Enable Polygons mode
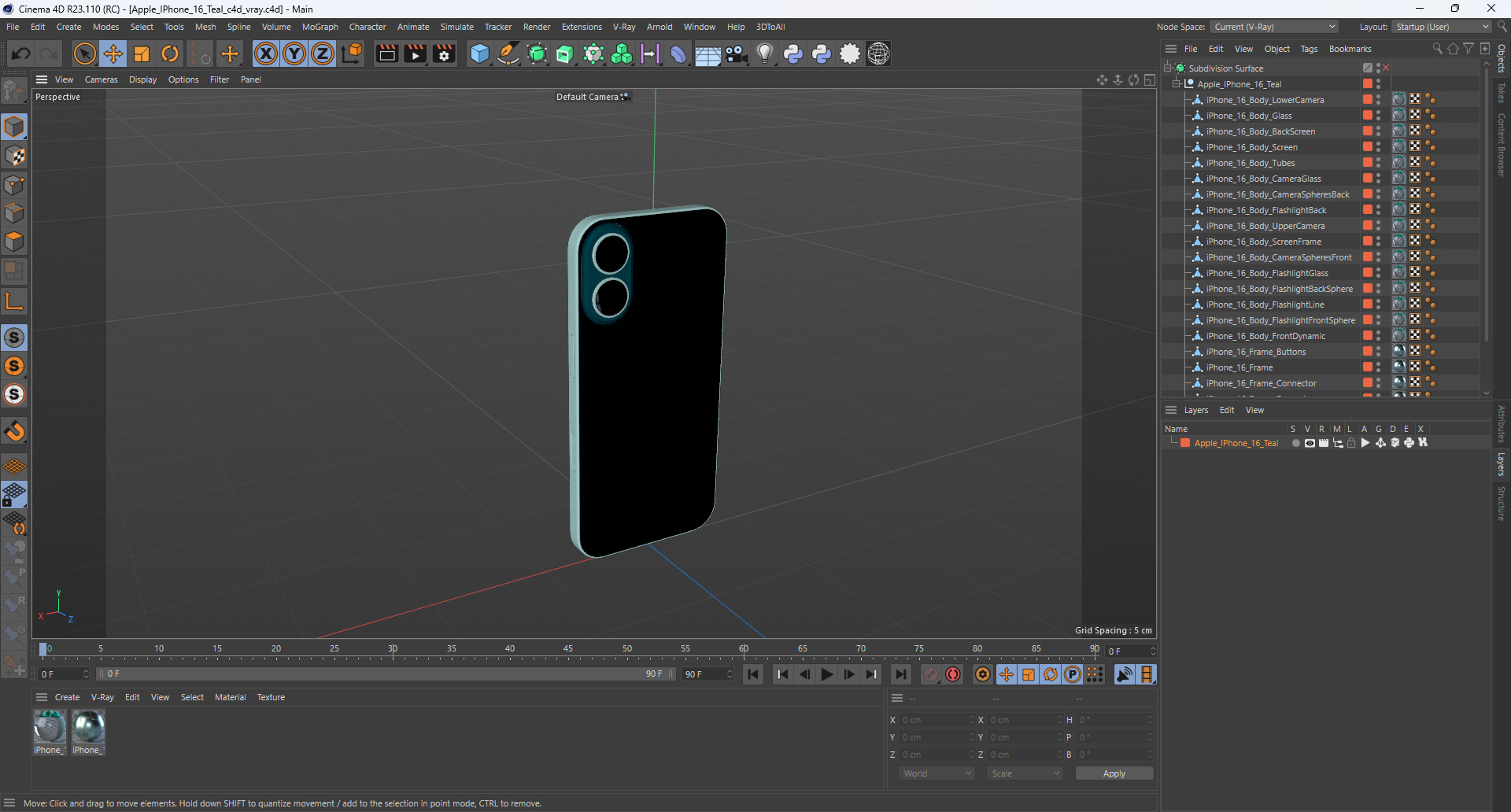 (x=14, y=242)
